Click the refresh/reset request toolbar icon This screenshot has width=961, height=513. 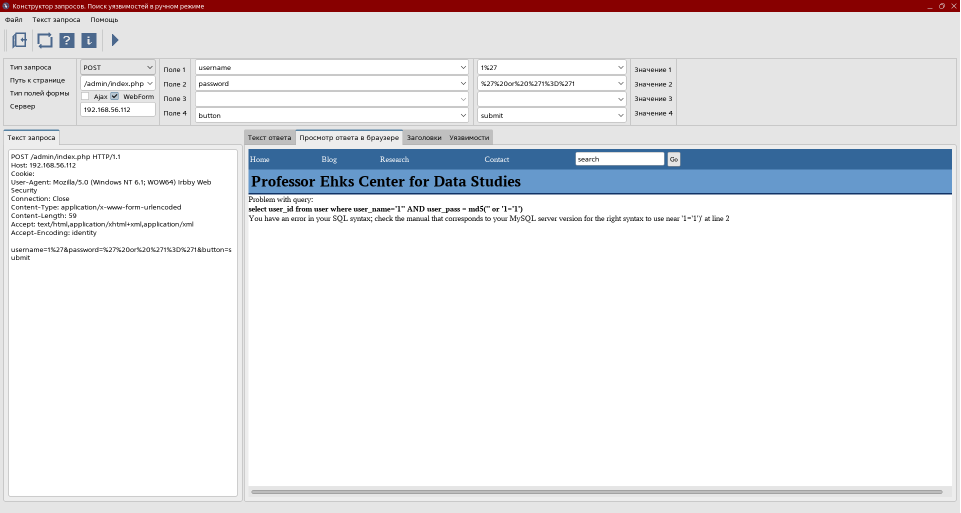44,40
